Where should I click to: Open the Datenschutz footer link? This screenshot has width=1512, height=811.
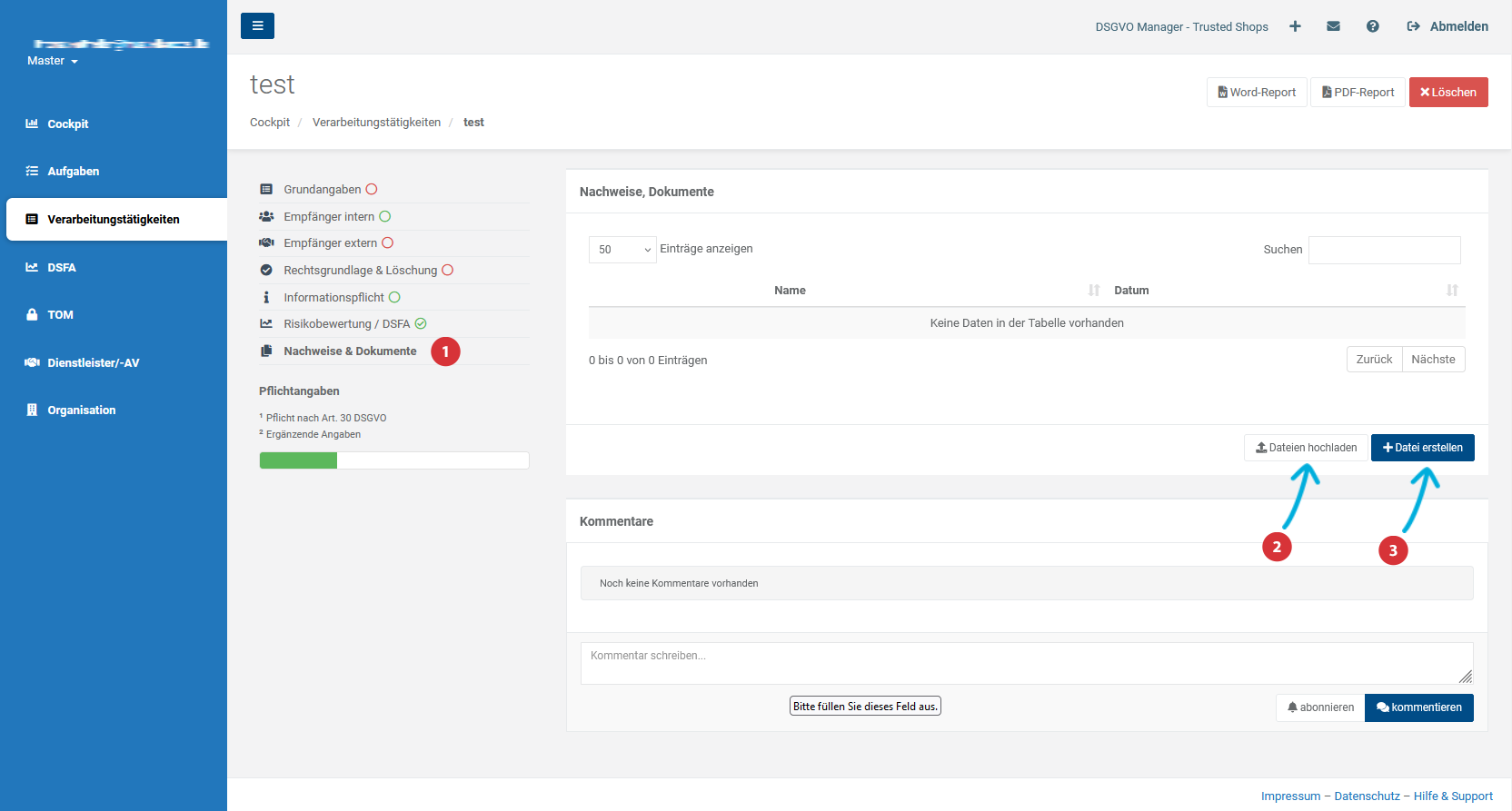click(x=1367, y=796)
